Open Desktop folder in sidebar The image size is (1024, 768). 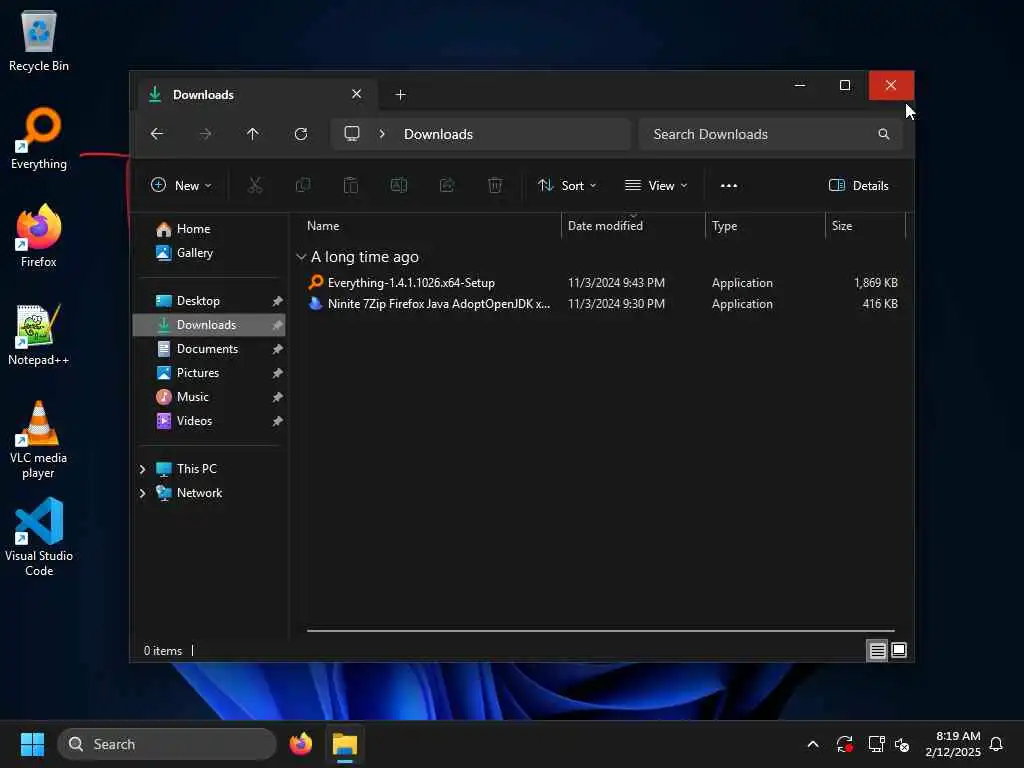pos(199,301)
